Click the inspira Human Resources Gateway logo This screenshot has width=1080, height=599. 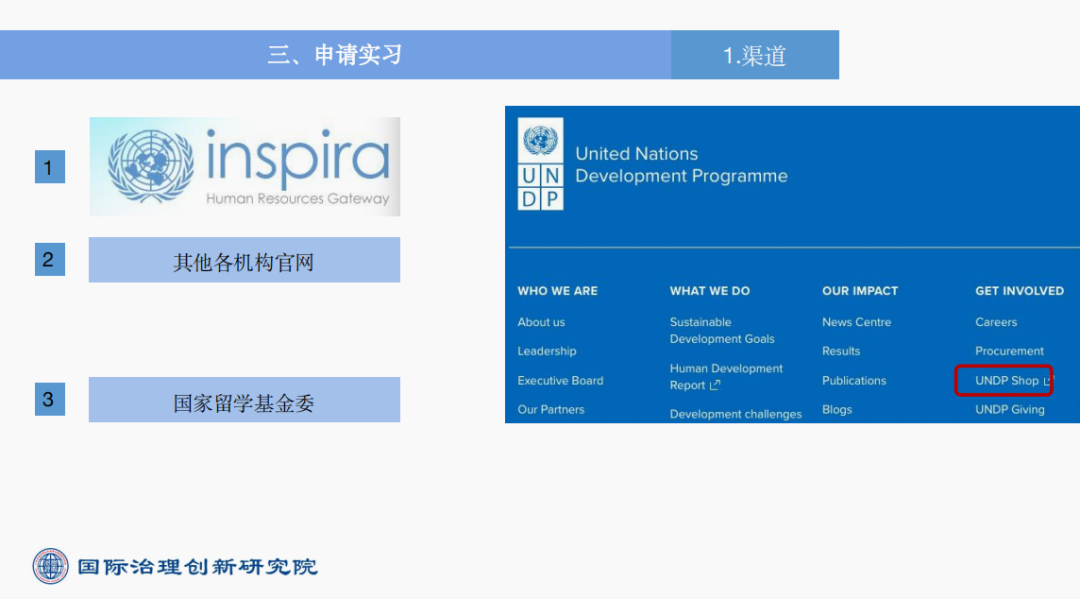pos(245,166)
